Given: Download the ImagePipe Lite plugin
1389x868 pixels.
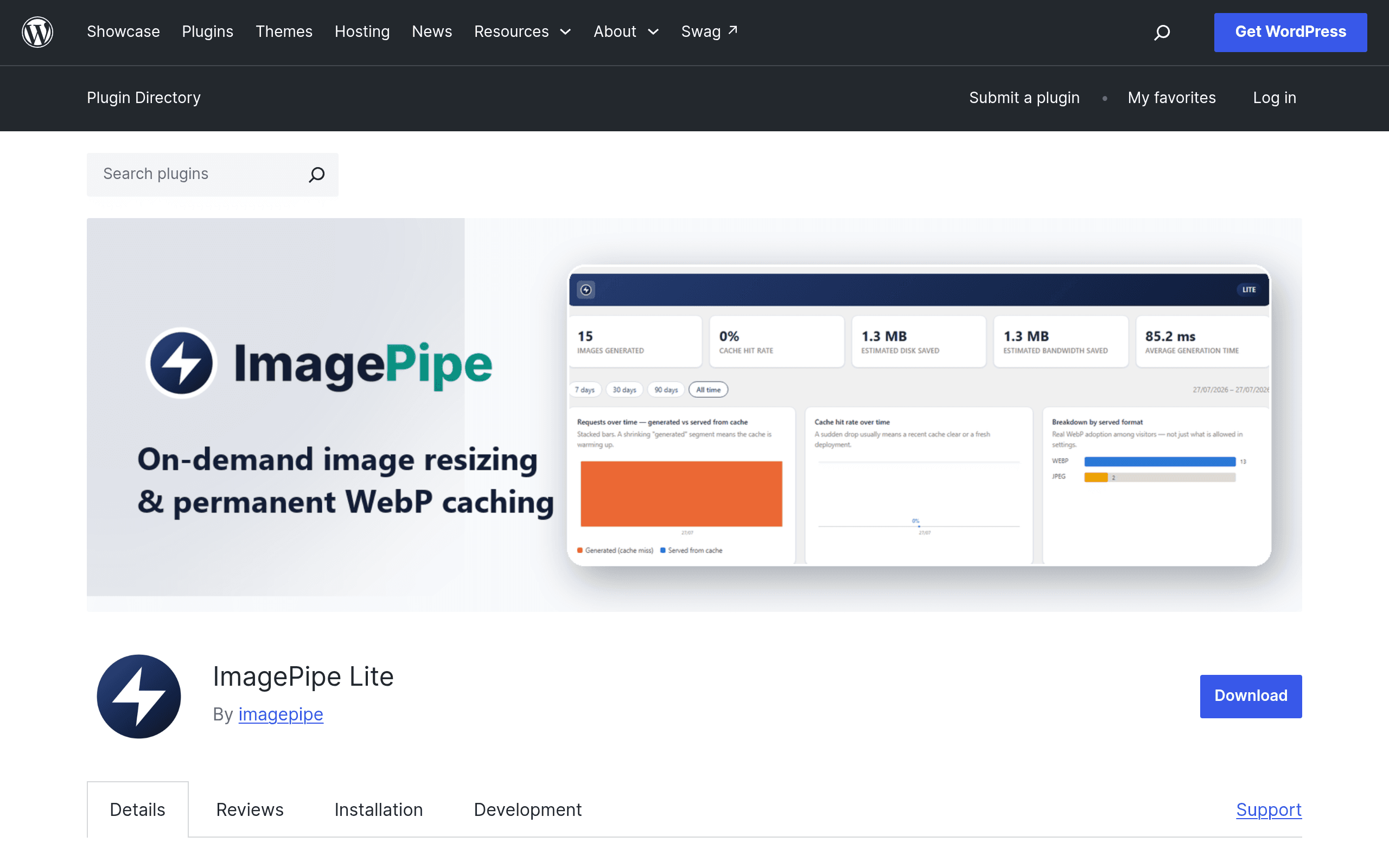Looking at the screenshot, I should [x=1251, y=696].
